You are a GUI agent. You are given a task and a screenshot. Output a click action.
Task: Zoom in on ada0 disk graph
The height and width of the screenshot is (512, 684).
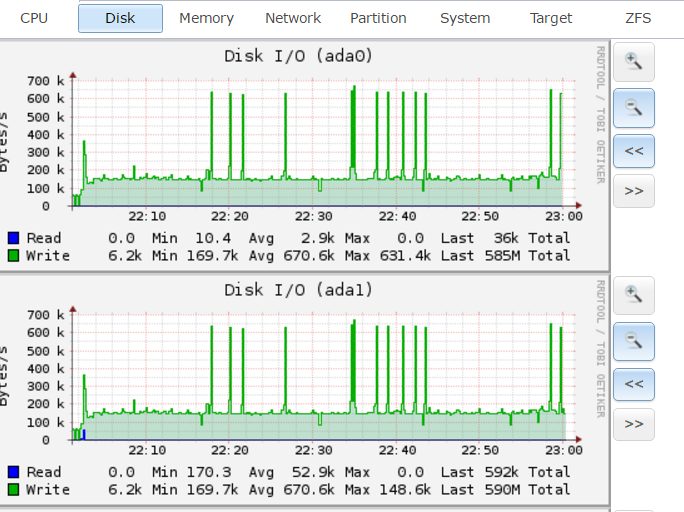(x=634, y=62)
